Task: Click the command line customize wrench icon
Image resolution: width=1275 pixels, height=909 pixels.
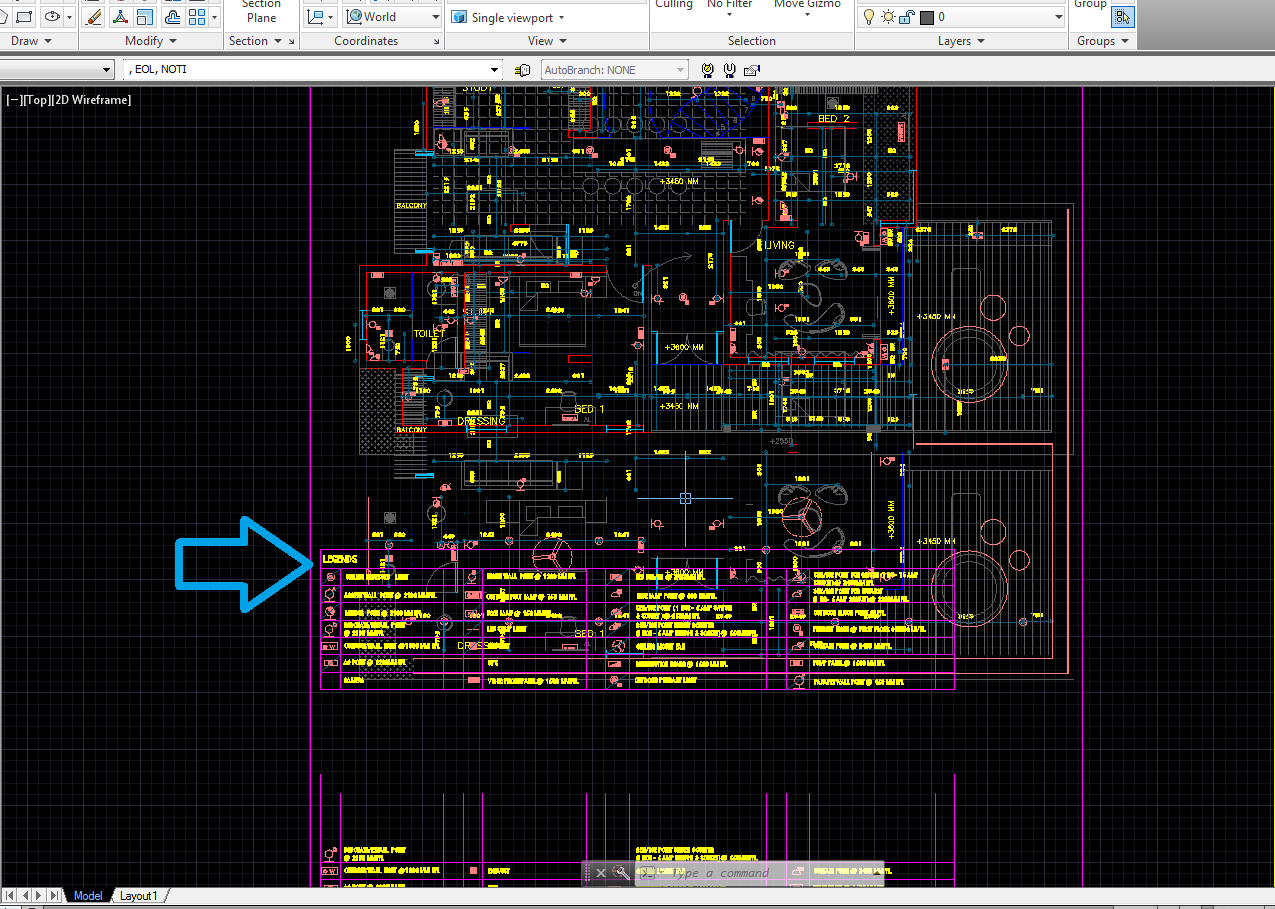Action: [622, 873]
